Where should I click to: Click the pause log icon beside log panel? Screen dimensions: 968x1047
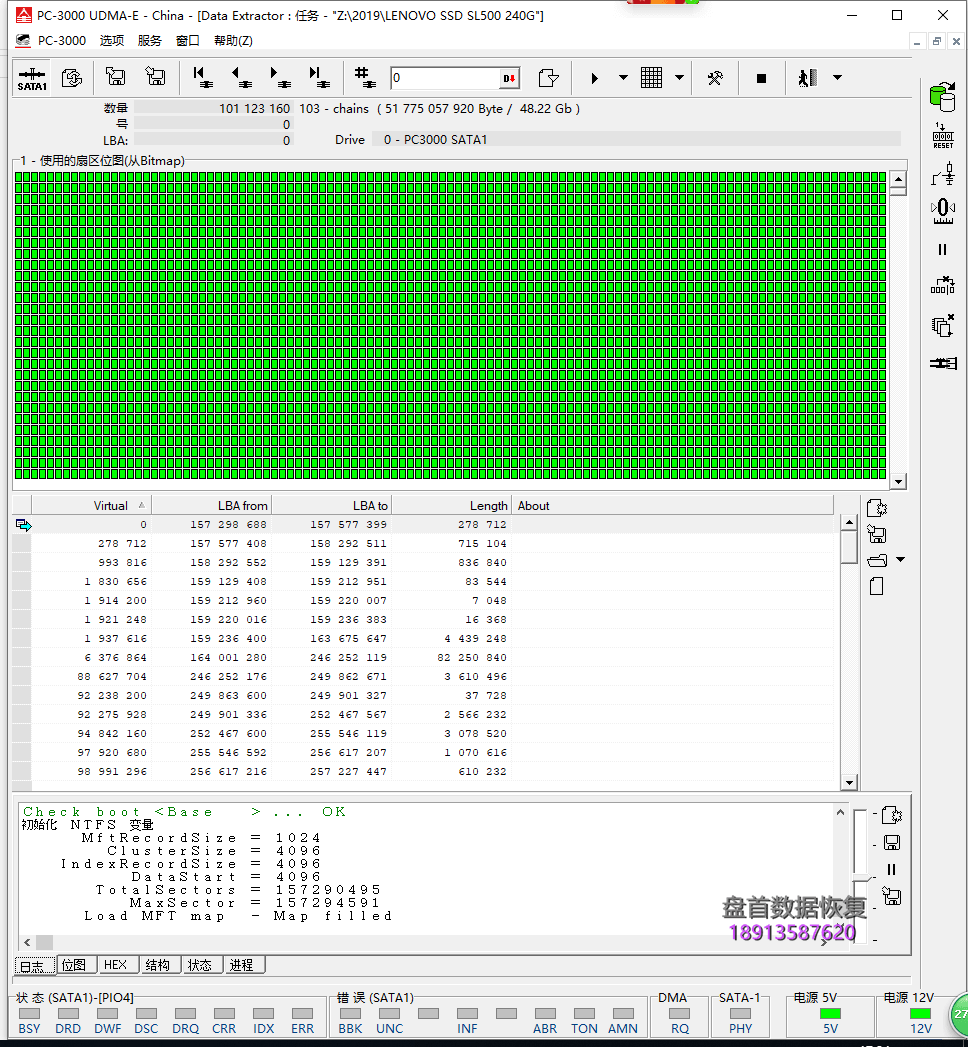pyautogui.click(x=891, y=869)
